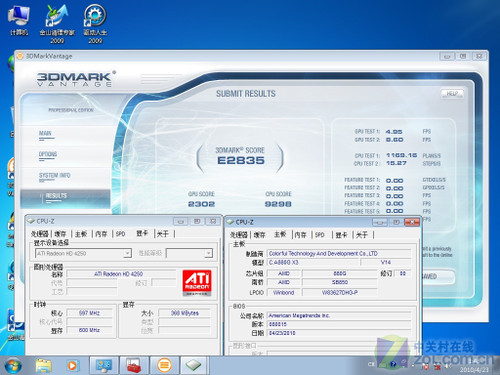Viewport: 500px width, 375px height.
Task: Switch to the monitor-icon taskbar app
Action: (x=104, y=366)
